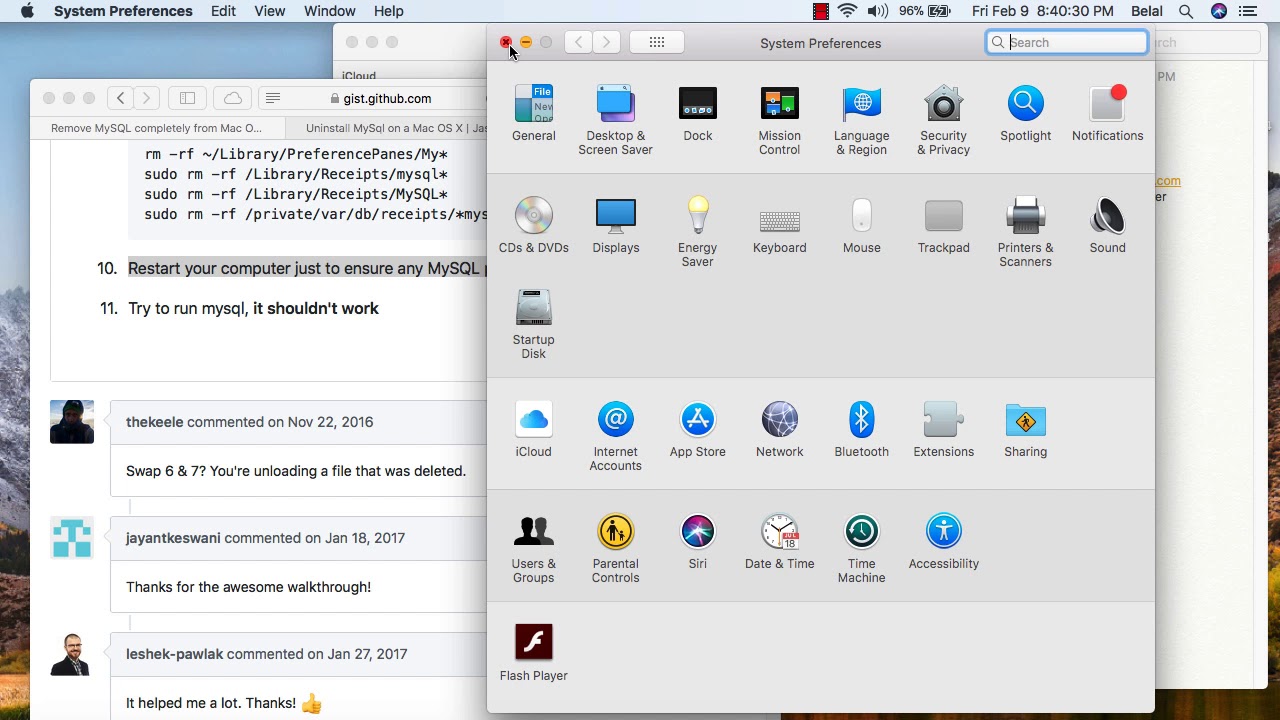Open the Trackpad preference pane
The width and height of the screenshot is (1280, 720).
pyautogui.click(x=943, y=225)
